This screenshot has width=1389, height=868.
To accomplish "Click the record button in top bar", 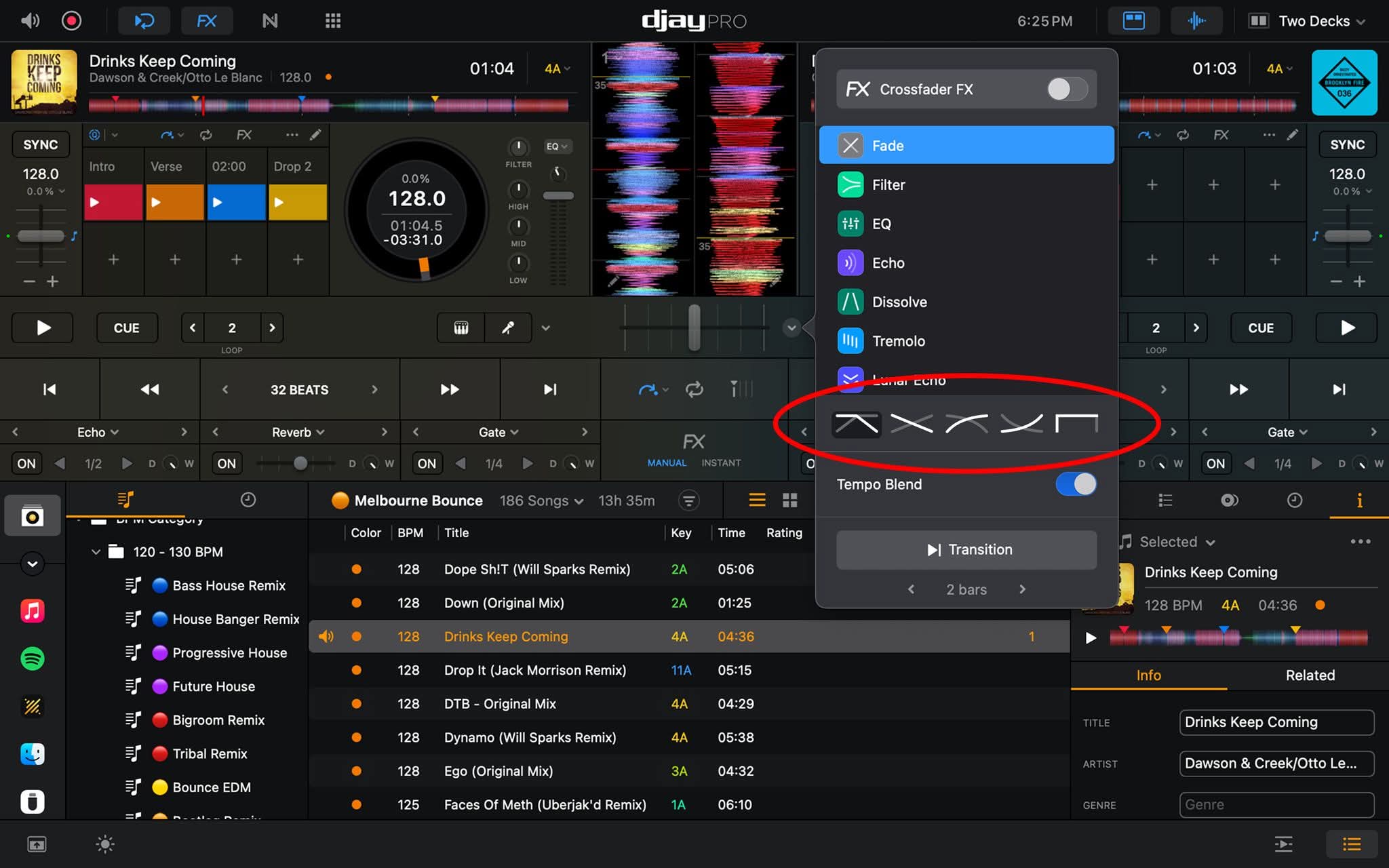I will pyautogui.click(x=71, y=21).
